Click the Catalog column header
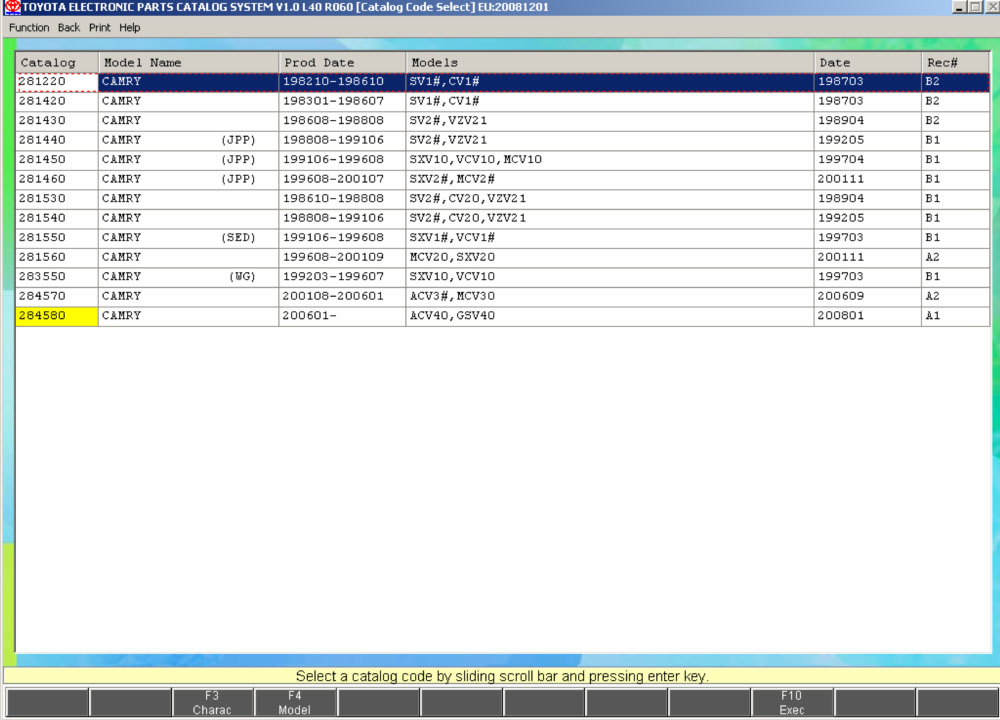The width and height of the screenshot is (1000, 720). click(x=57, y=63)
